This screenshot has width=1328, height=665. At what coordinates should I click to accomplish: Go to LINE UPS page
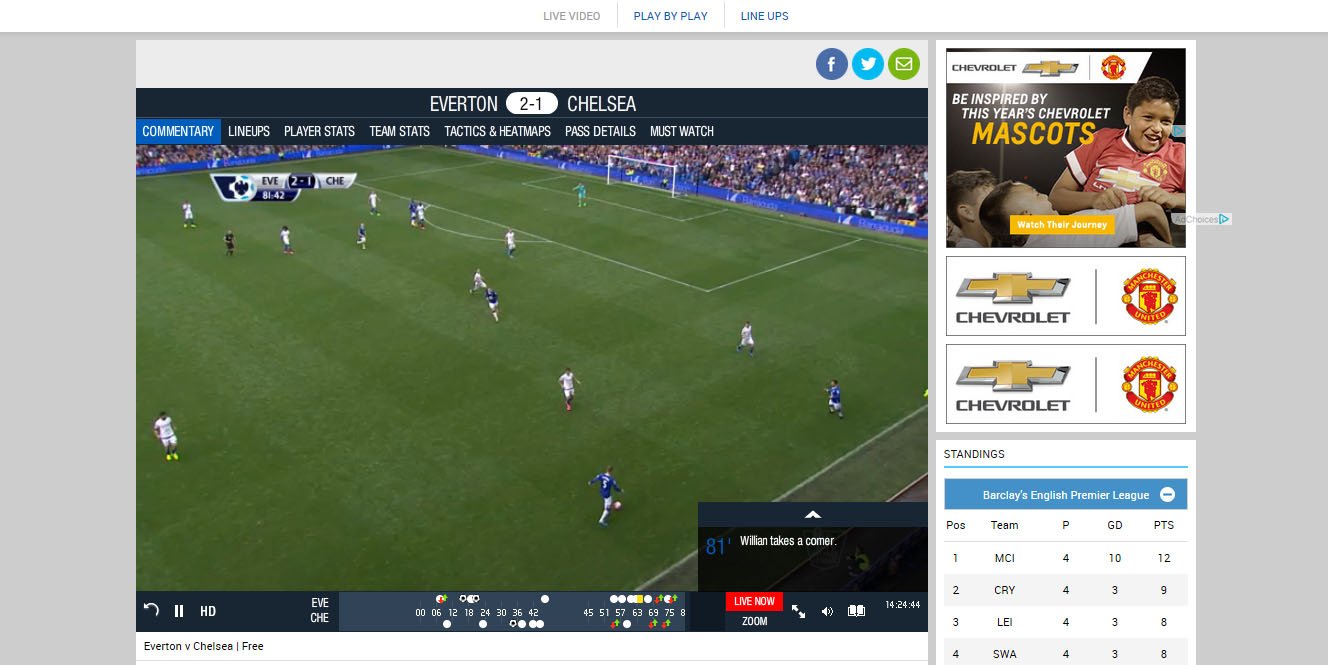(764, 16)
